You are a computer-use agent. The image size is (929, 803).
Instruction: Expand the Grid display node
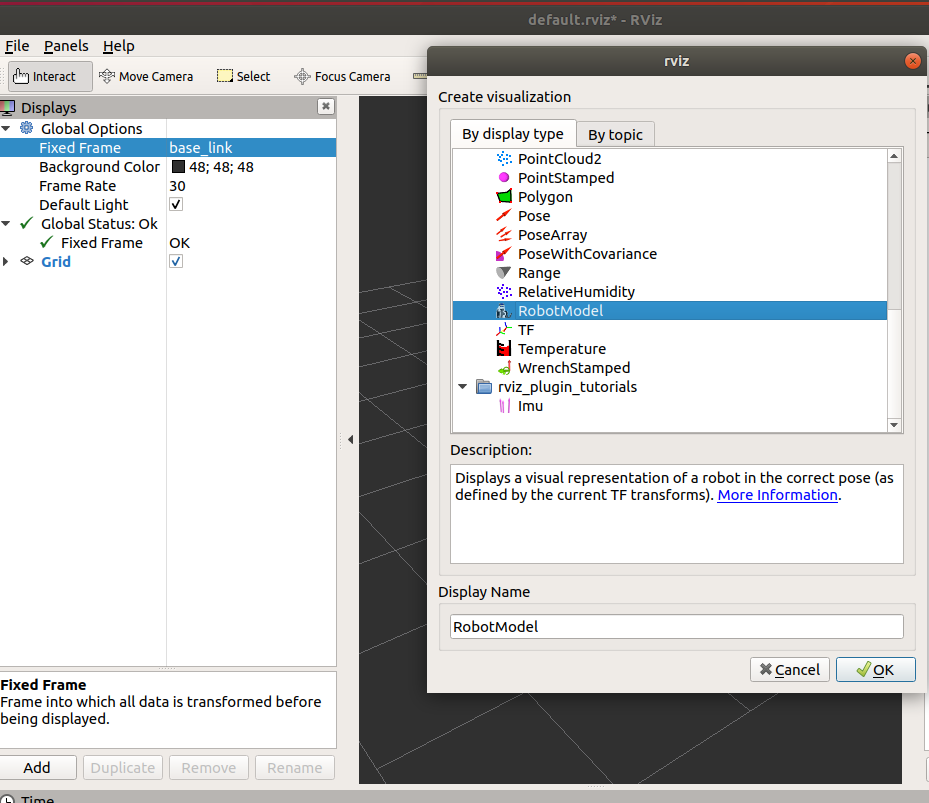(6, 261)
